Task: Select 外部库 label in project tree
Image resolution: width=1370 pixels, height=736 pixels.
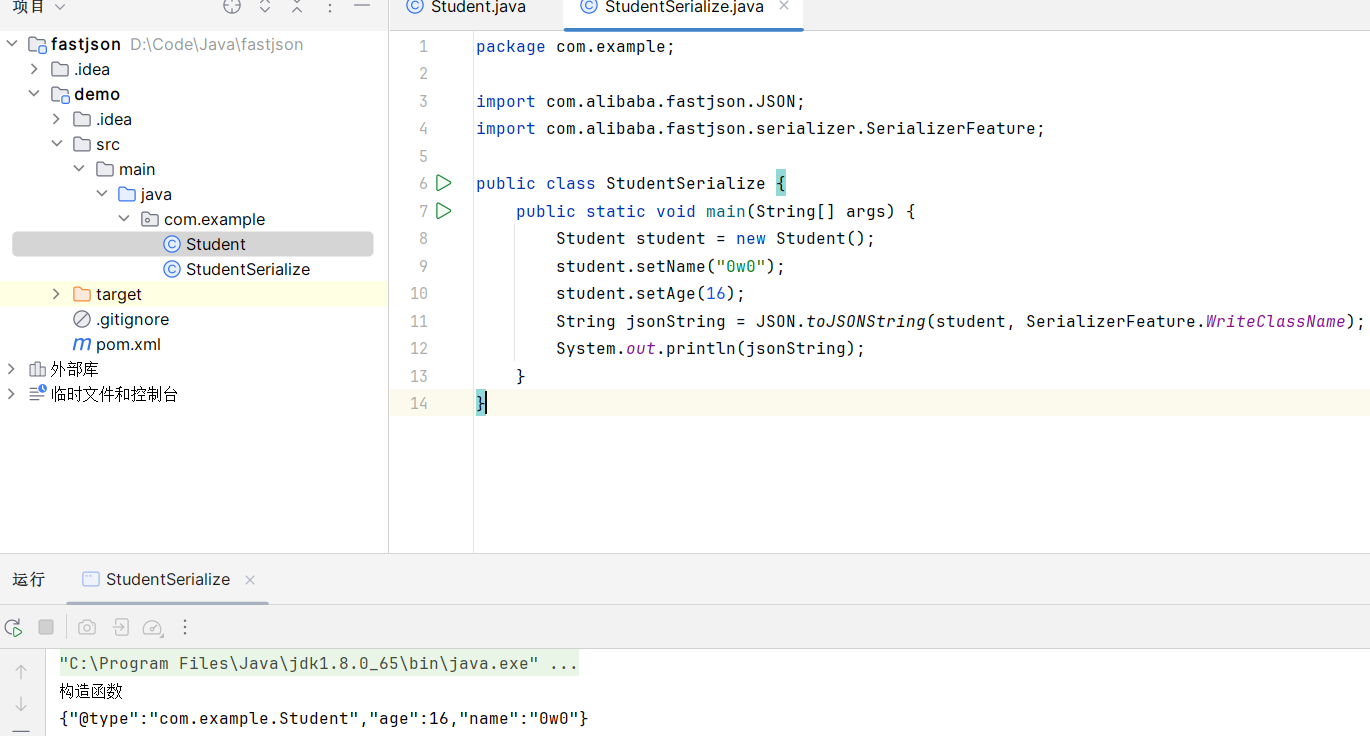Action: point(75,369)
